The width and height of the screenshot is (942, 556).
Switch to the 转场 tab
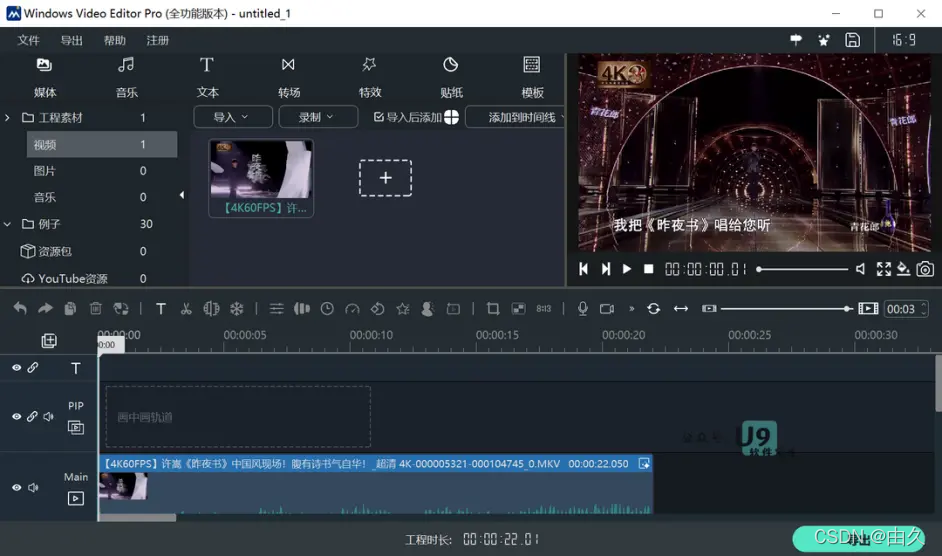(x=288, y=77)
